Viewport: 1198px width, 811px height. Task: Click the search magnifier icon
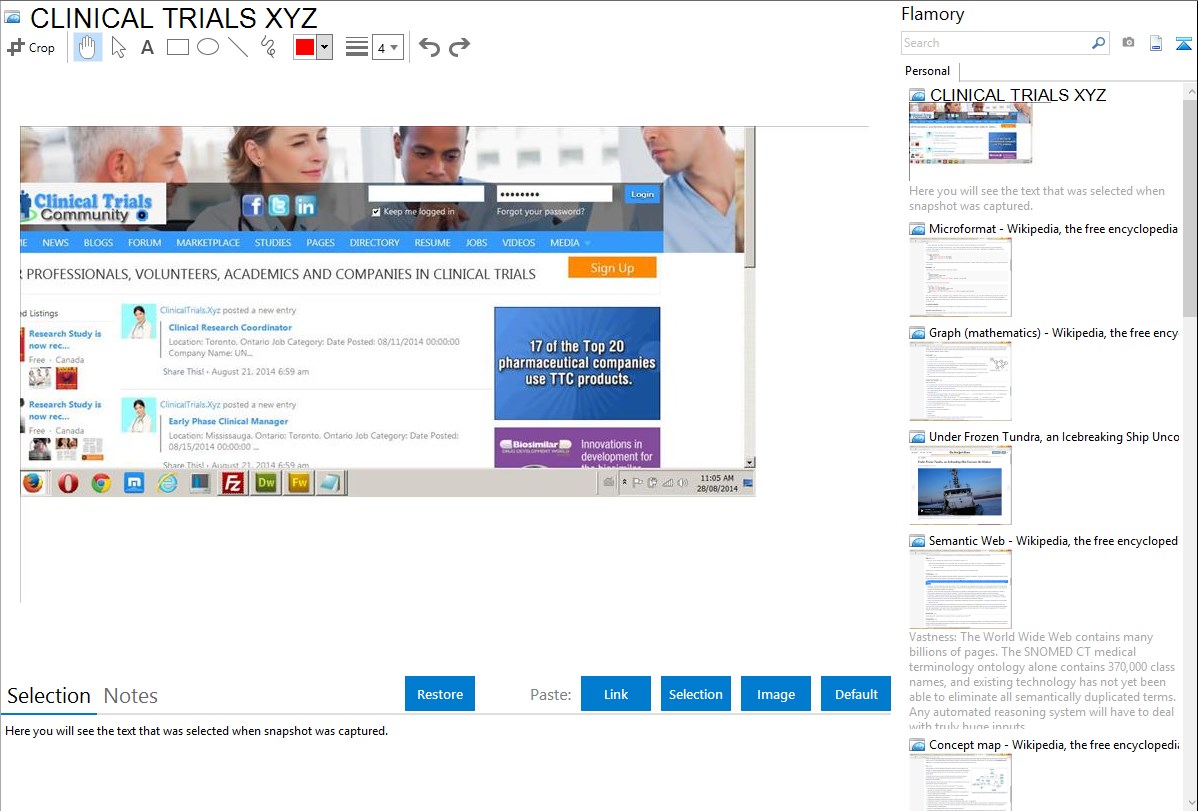[1098, 43]
